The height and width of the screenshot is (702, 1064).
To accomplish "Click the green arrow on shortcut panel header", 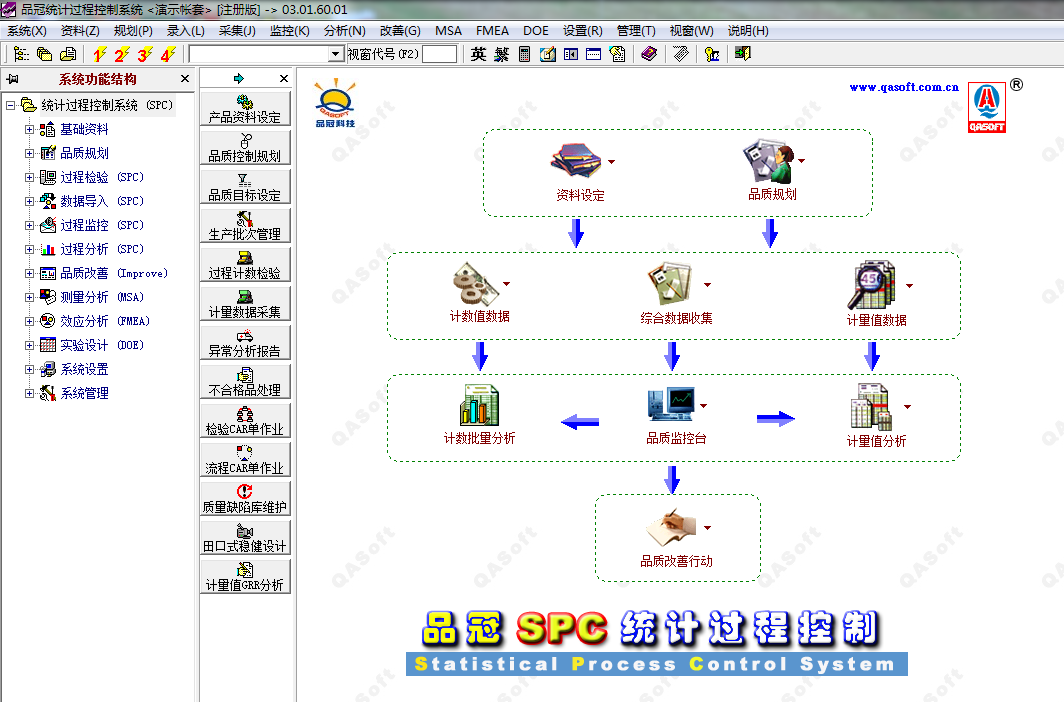I will coord(238,79).
